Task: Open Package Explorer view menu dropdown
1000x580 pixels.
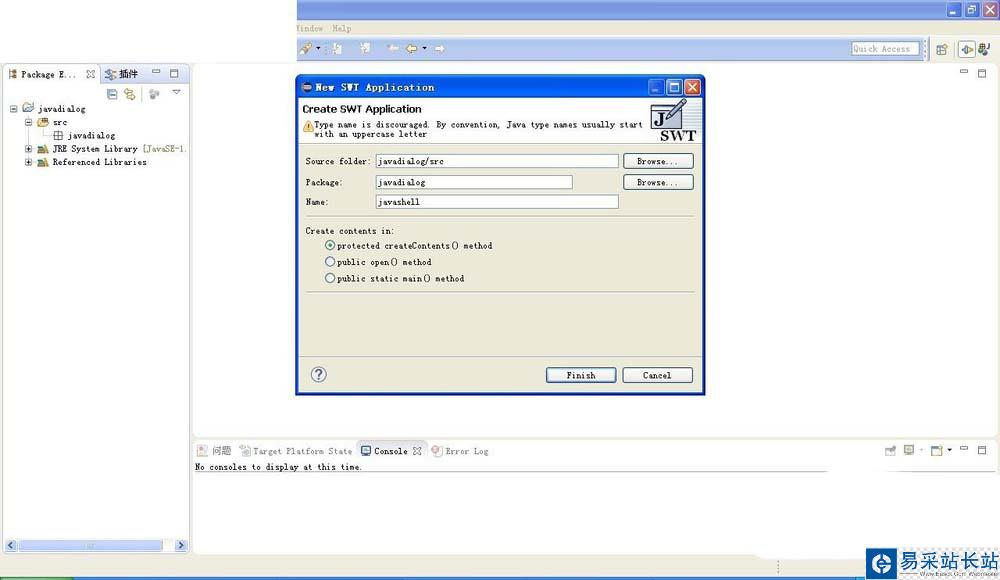Action: (177, 93)
